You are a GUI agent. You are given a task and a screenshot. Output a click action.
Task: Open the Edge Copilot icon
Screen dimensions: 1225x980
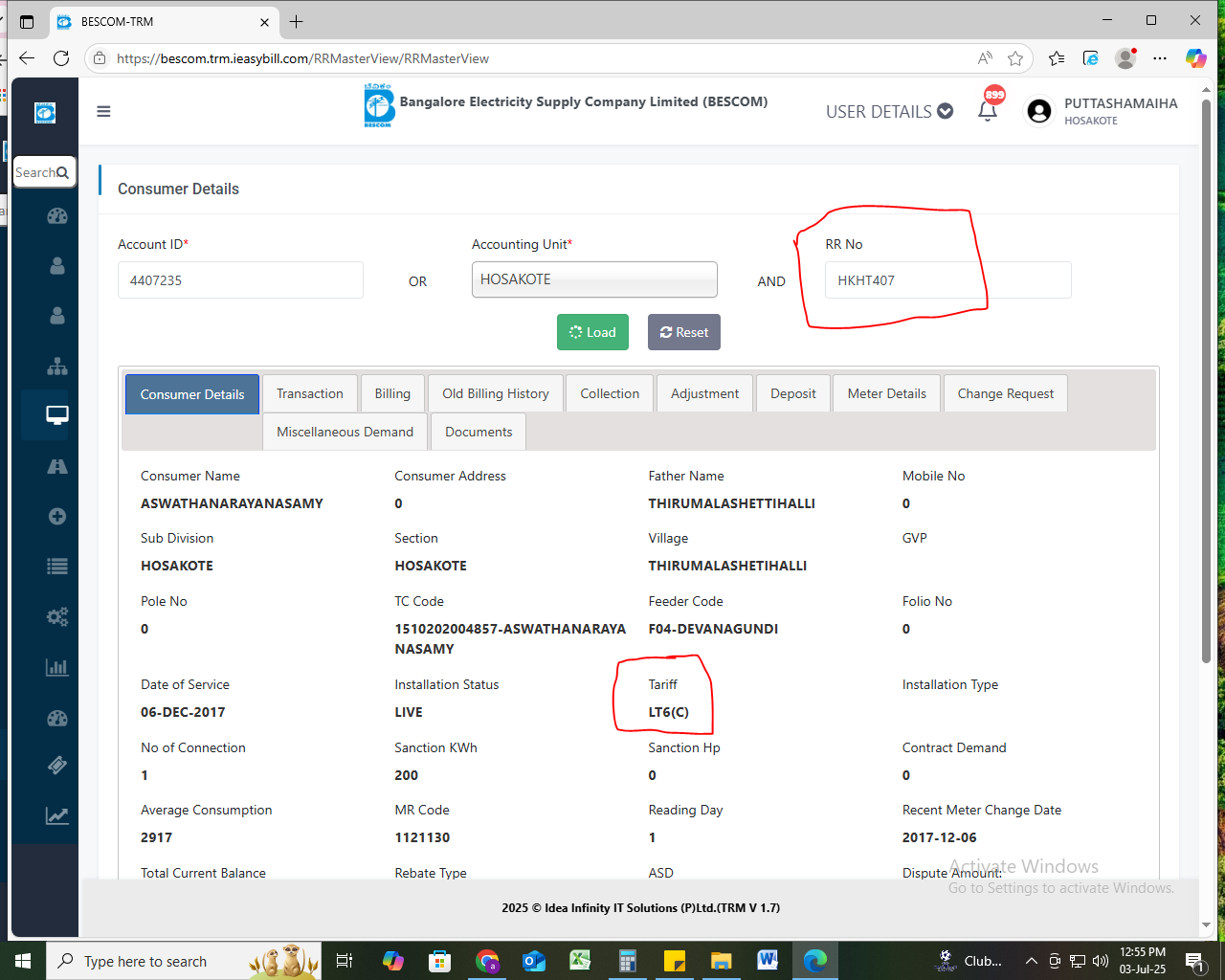pos(1195,58)
